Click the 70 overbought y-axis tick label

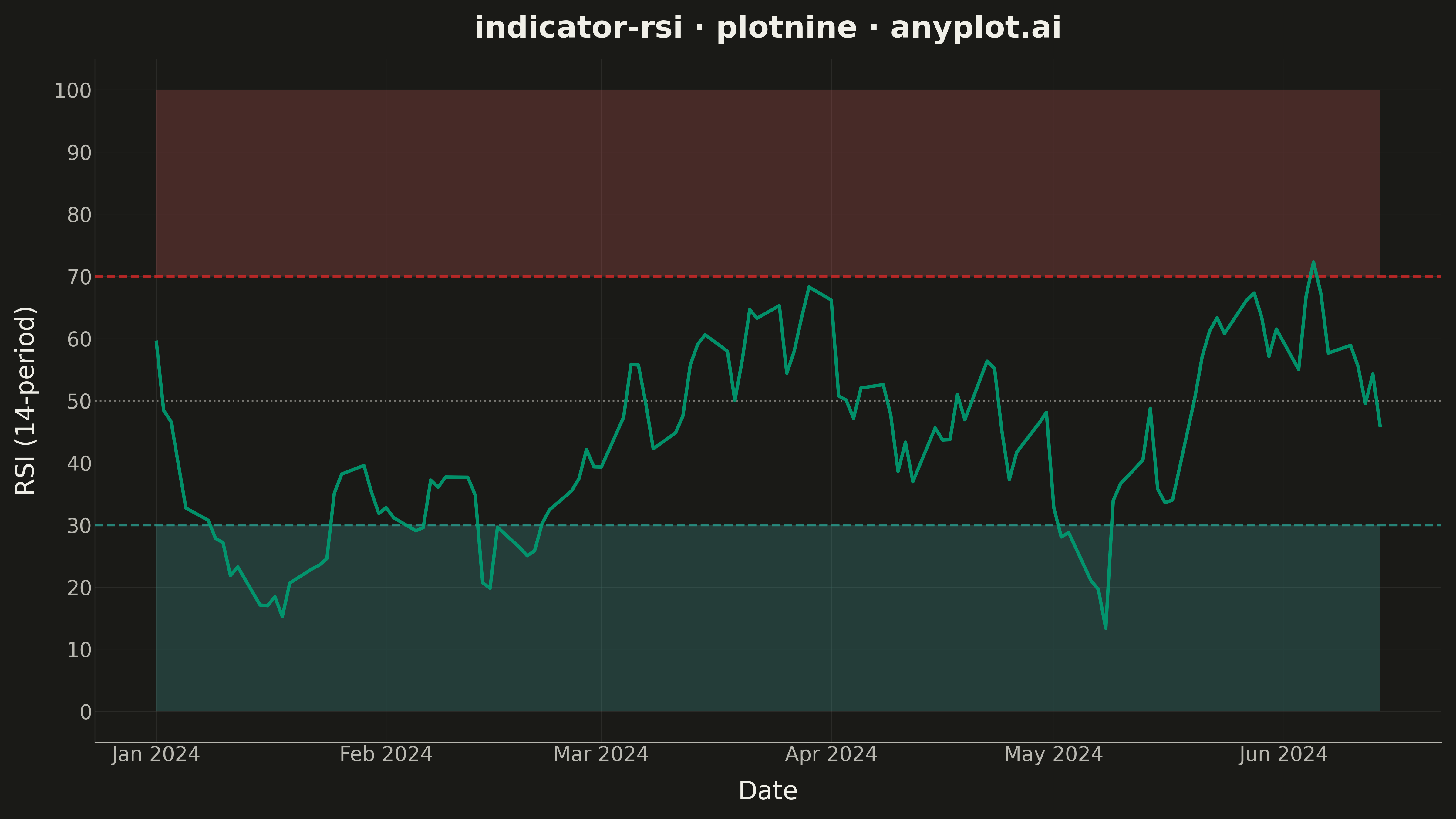79,277
